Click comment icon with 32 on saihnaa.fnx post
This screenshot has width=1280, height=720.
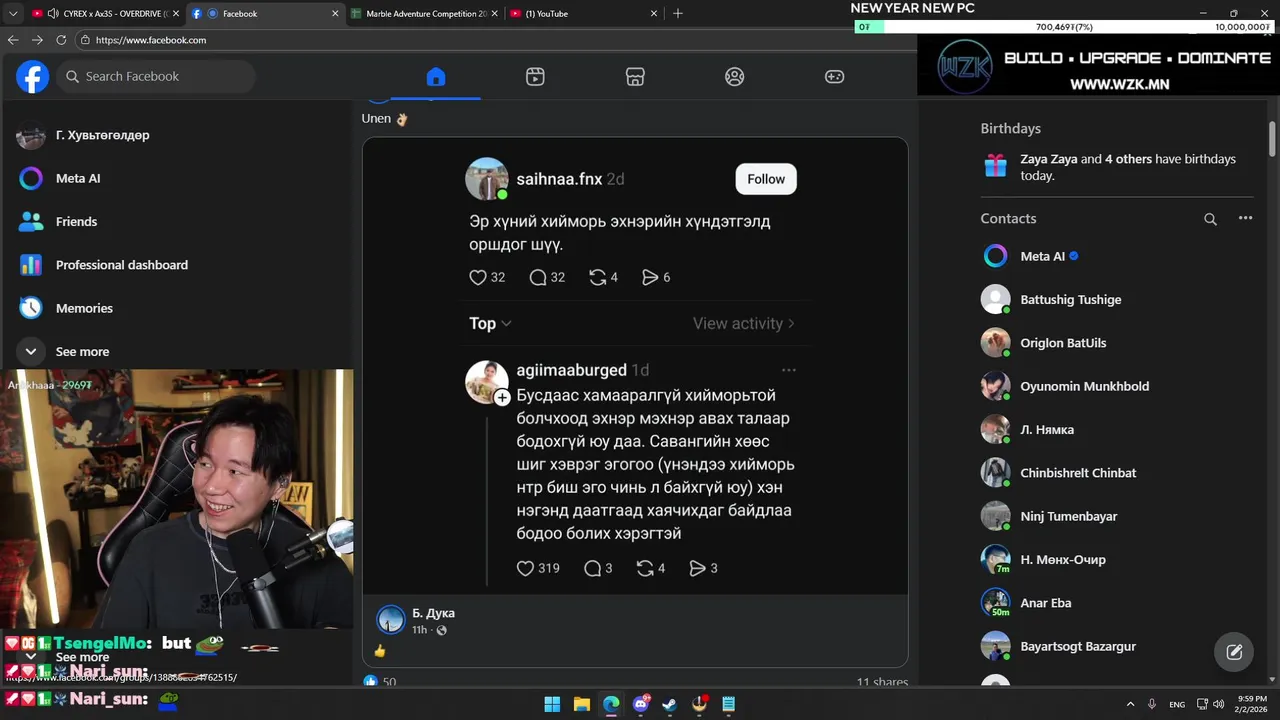(x=538, y=277)
